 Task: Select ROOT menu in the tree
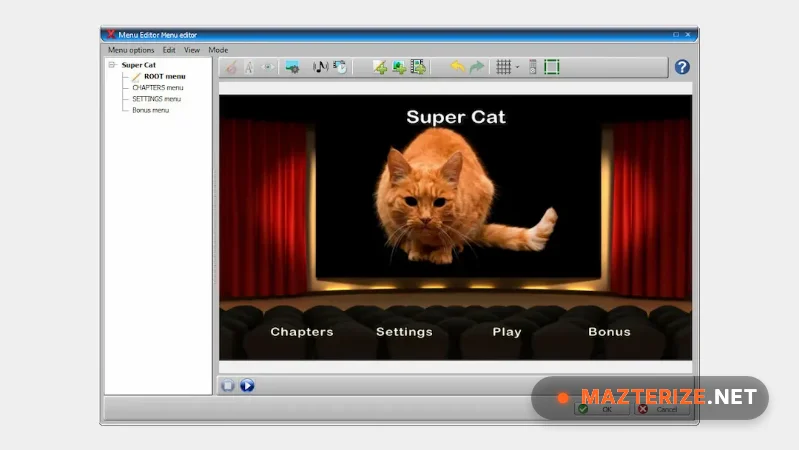pos(165,76)
